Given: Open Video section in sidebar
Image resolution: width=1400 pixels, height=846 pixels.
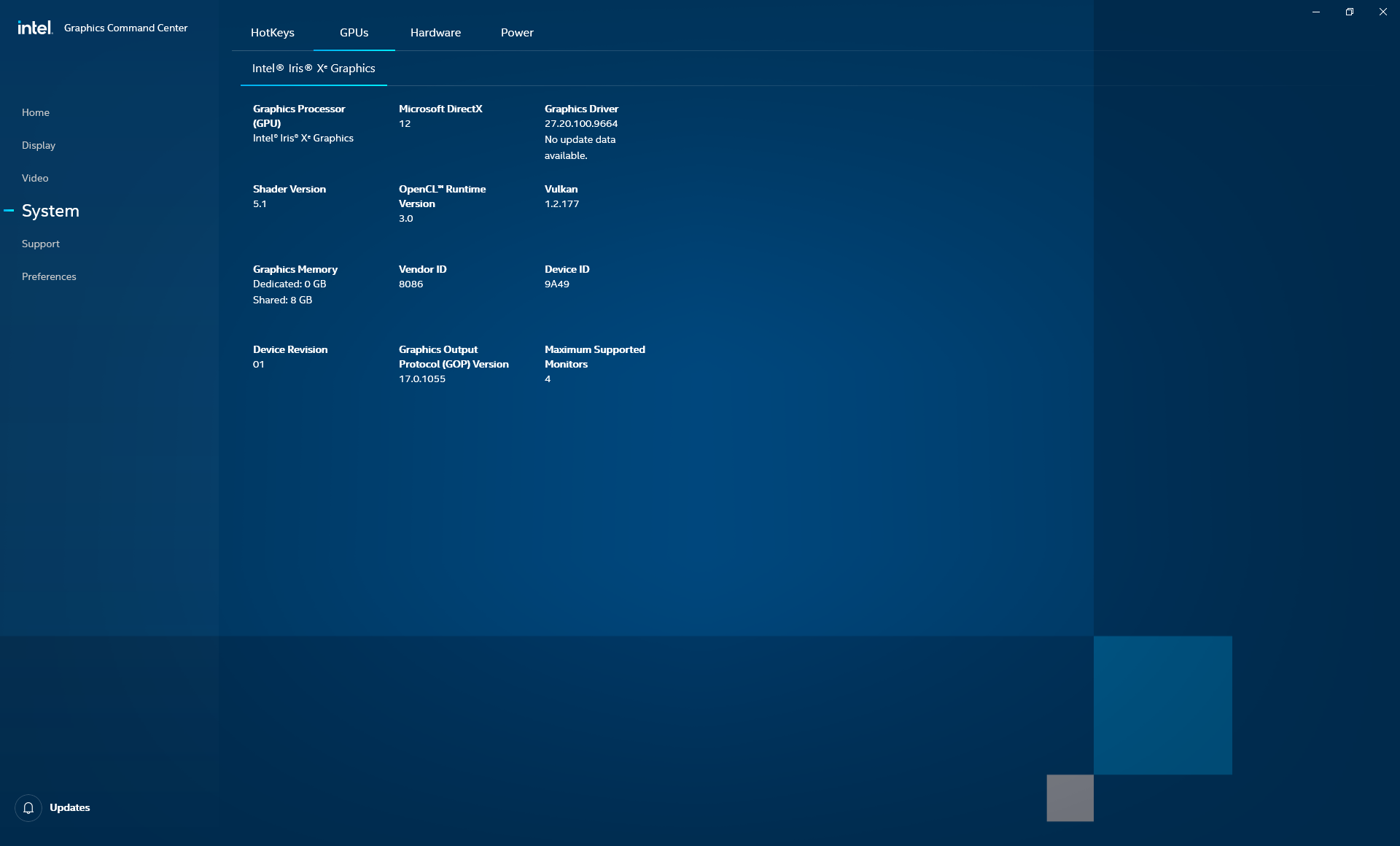Looking at the screenshot, I should click(x=35, y=178).
